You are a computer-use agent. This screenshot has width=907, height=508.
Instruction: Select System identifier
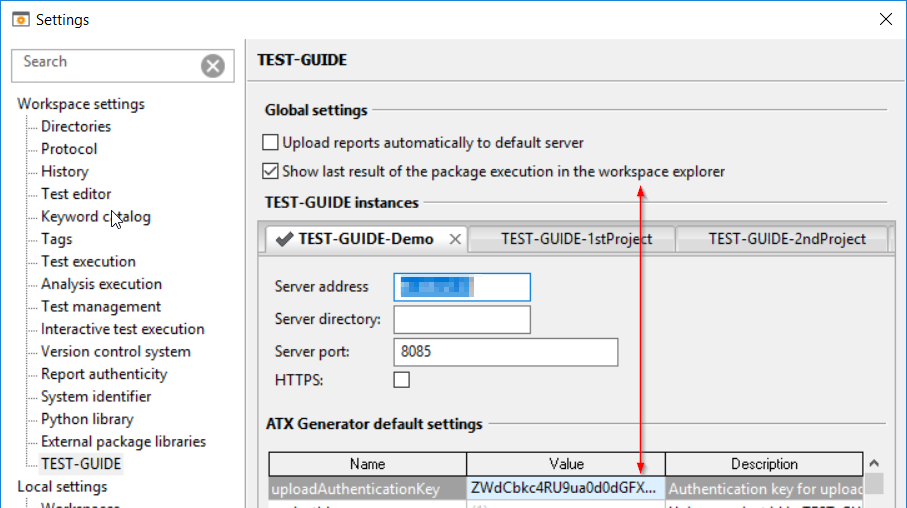pyautogui.click(x=96, y=397)
